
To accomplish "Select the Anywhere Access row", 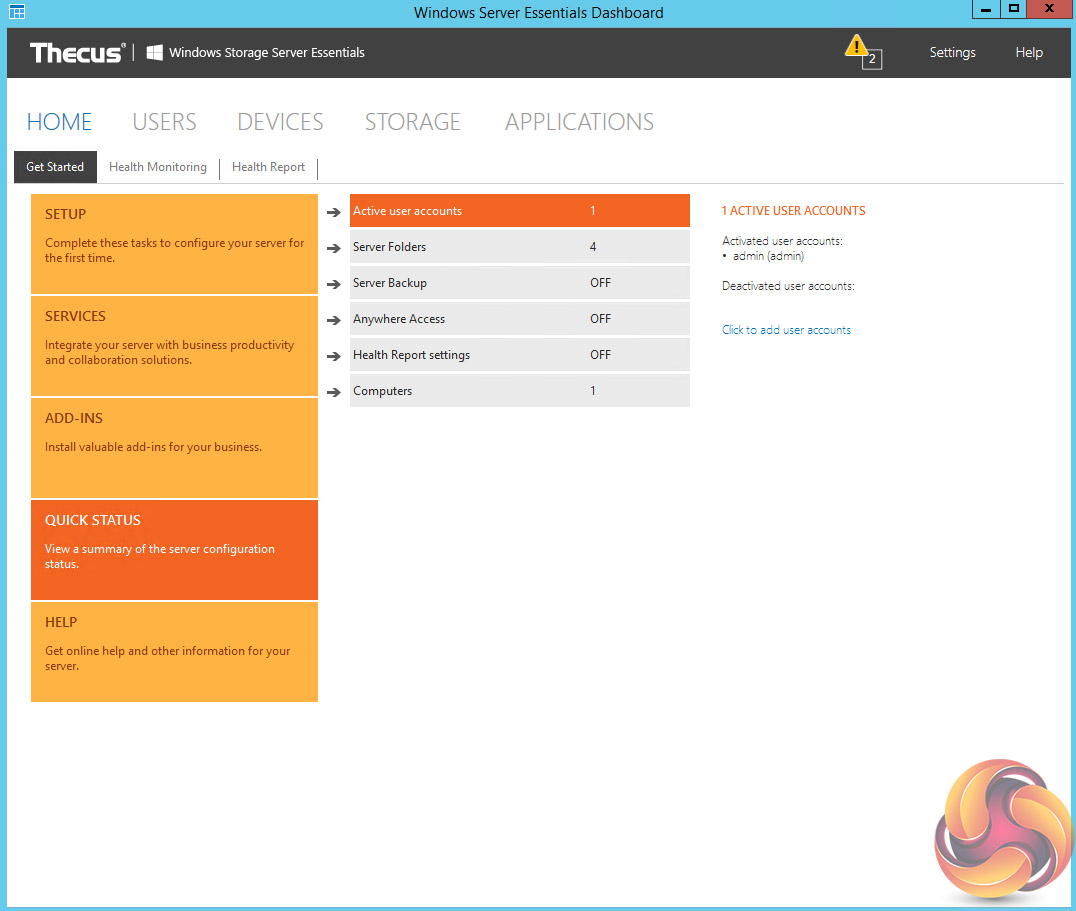I will tap(519, 318).
